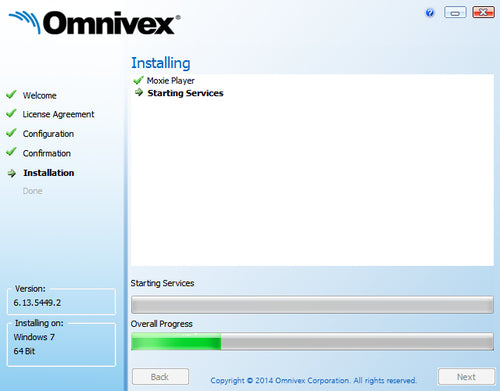Click the Overall Progress label

tap(162, 324)
